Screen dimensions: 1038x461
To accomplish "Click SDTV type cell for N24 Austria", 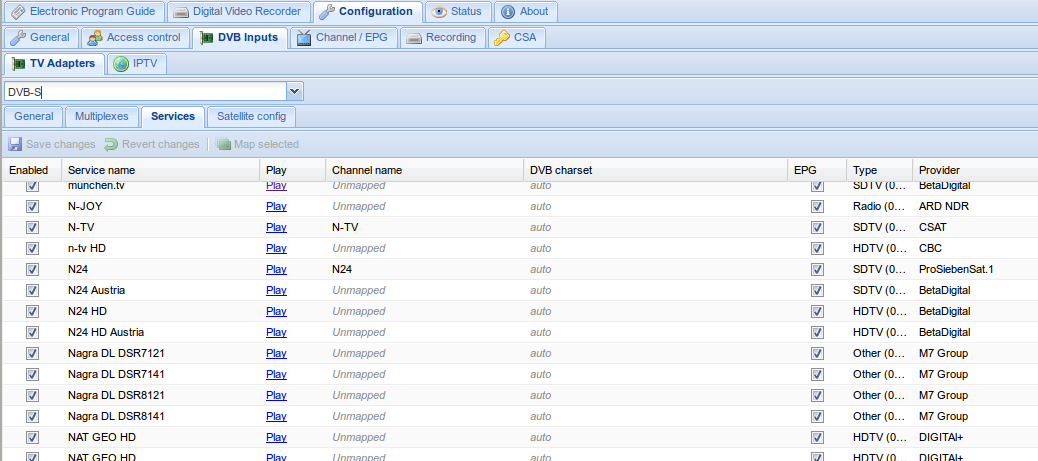I will coord(880,291).
